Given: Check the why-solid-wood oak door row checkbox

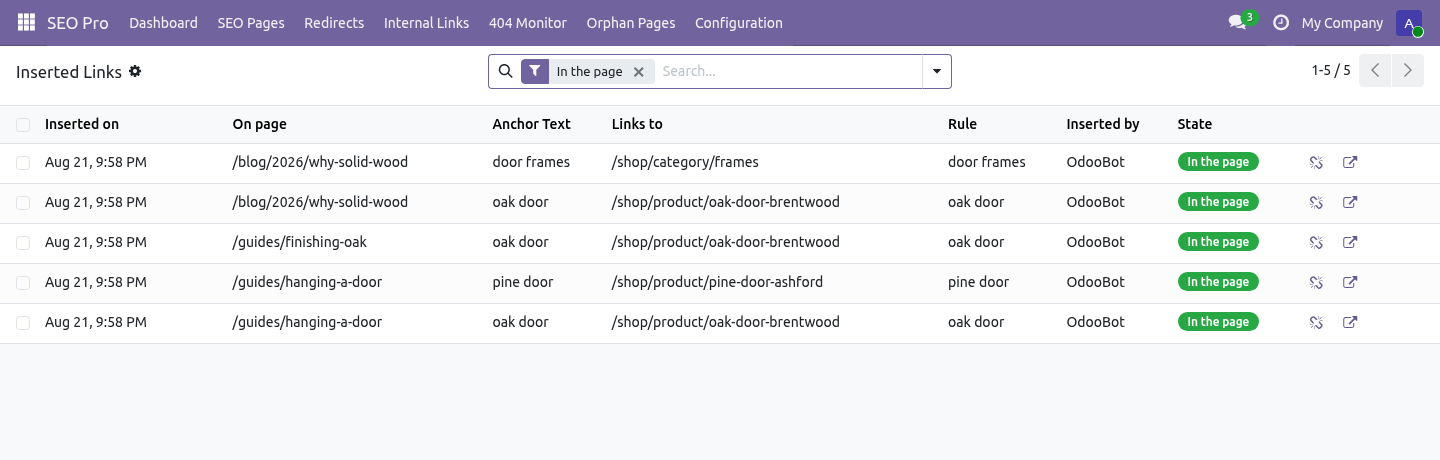Looking at the screenshot, I should pos(23,202).
